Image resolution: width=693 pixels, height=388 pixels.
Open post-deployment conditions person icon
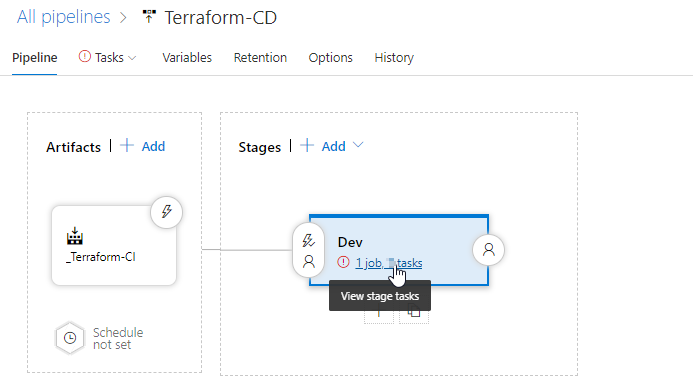(x=488, y=250)
